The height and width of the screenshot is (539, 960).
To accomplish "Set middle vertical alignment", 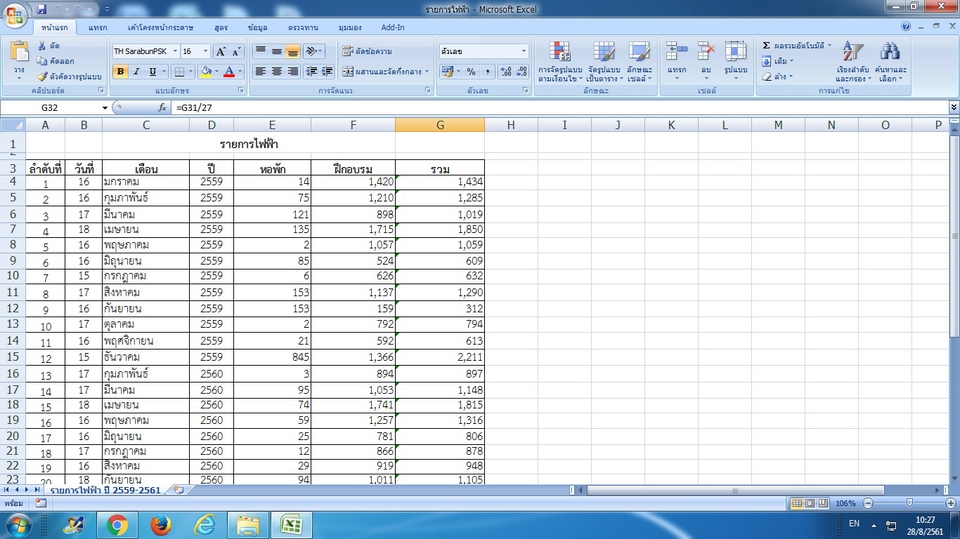I will pos(277,51).
